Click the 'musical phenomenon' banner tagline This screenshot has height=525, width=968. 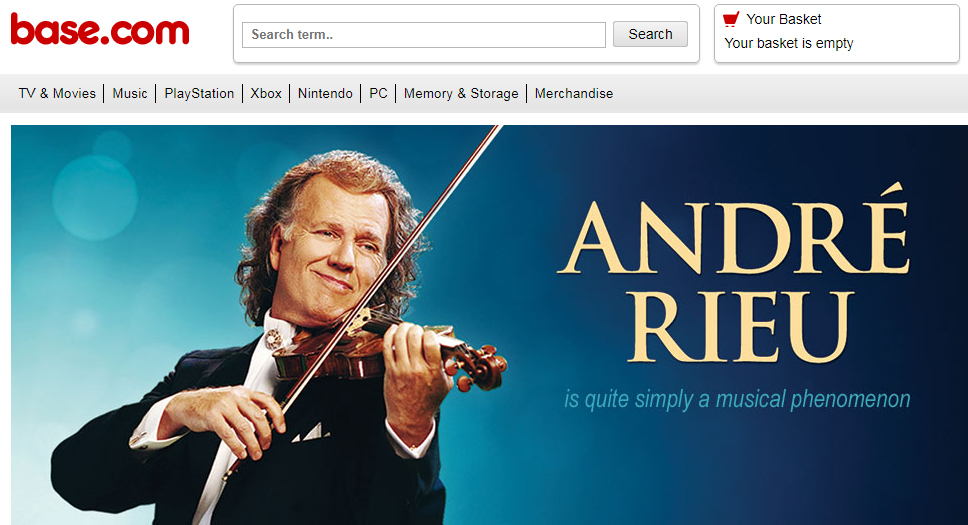(737, 399)
